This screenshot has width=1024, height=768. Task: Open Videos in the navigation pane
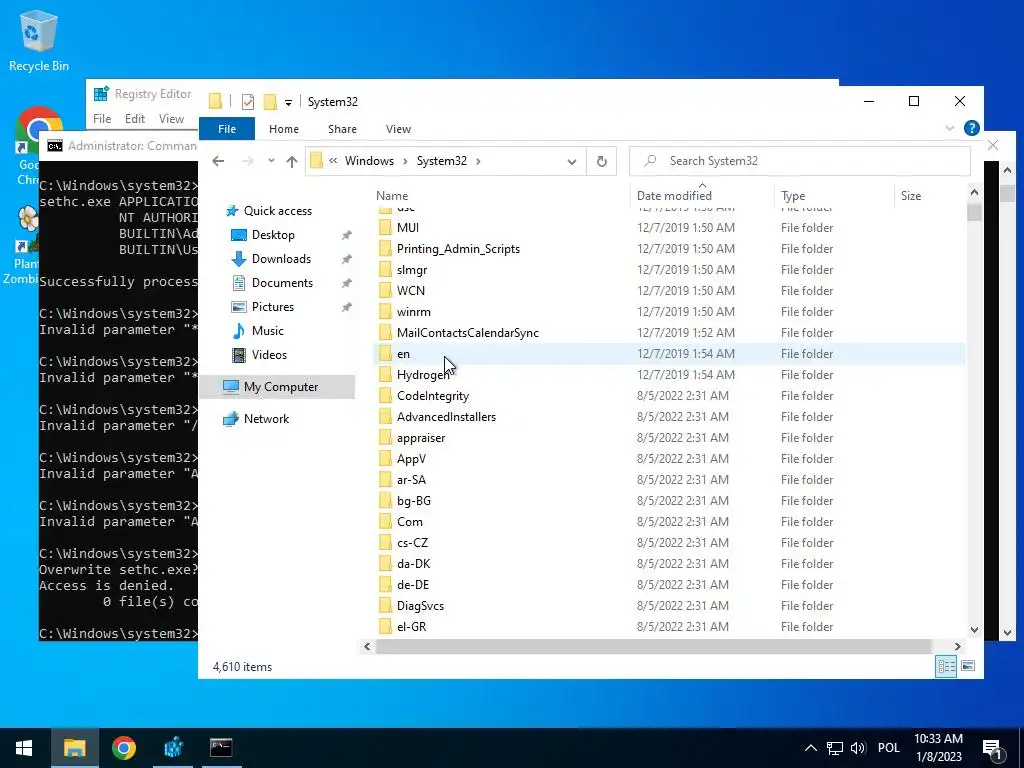[269, 355]
